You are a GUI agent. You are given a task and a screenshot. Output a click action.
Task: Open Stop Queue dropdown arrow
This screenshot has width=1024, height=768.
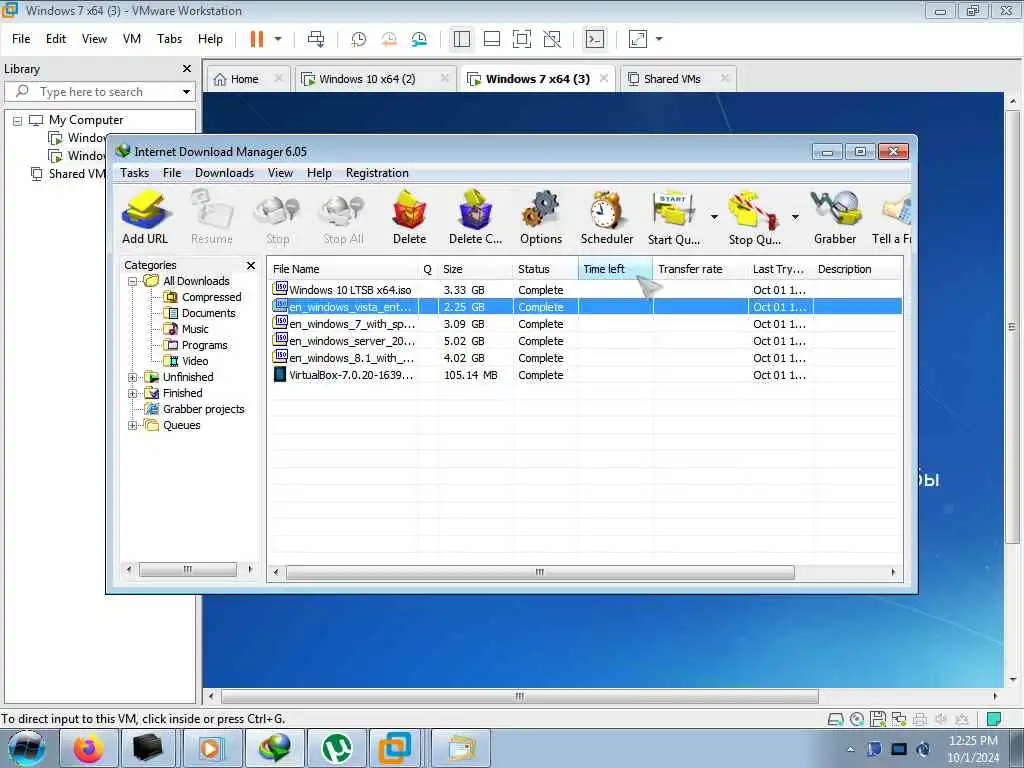[x=795, y=216]
